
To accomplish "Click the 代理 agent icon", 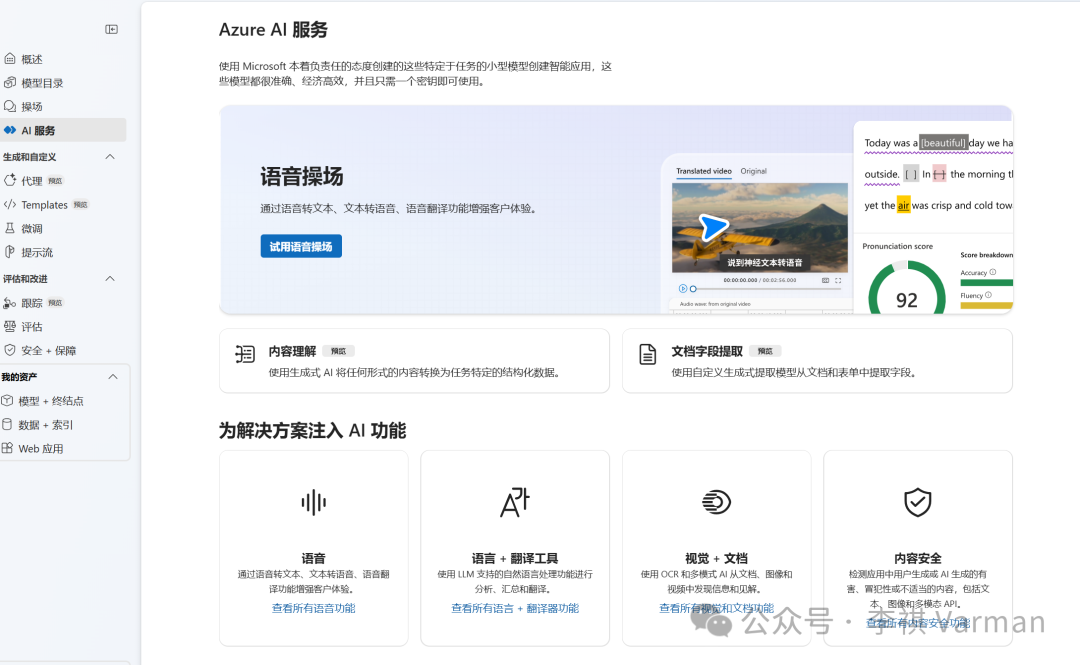I will [10, 181].
